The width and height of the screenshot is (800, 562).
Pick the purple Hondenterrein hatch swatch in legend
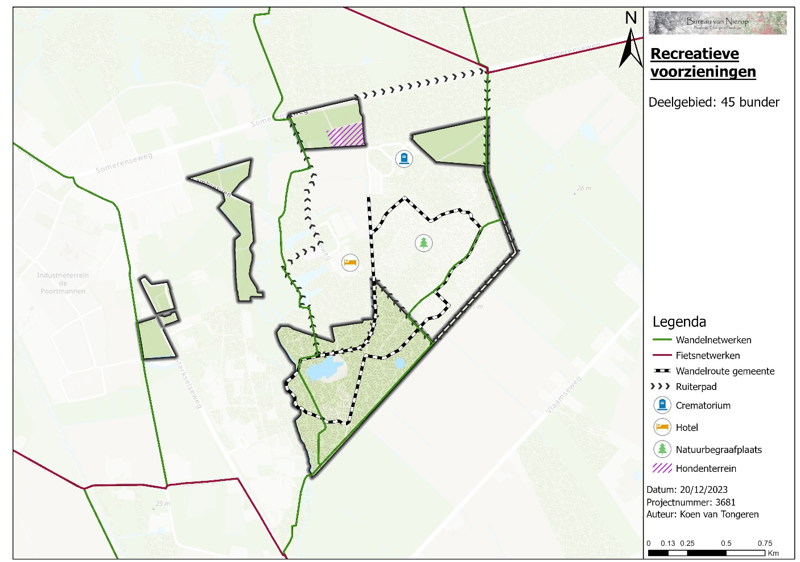[661, 468]
